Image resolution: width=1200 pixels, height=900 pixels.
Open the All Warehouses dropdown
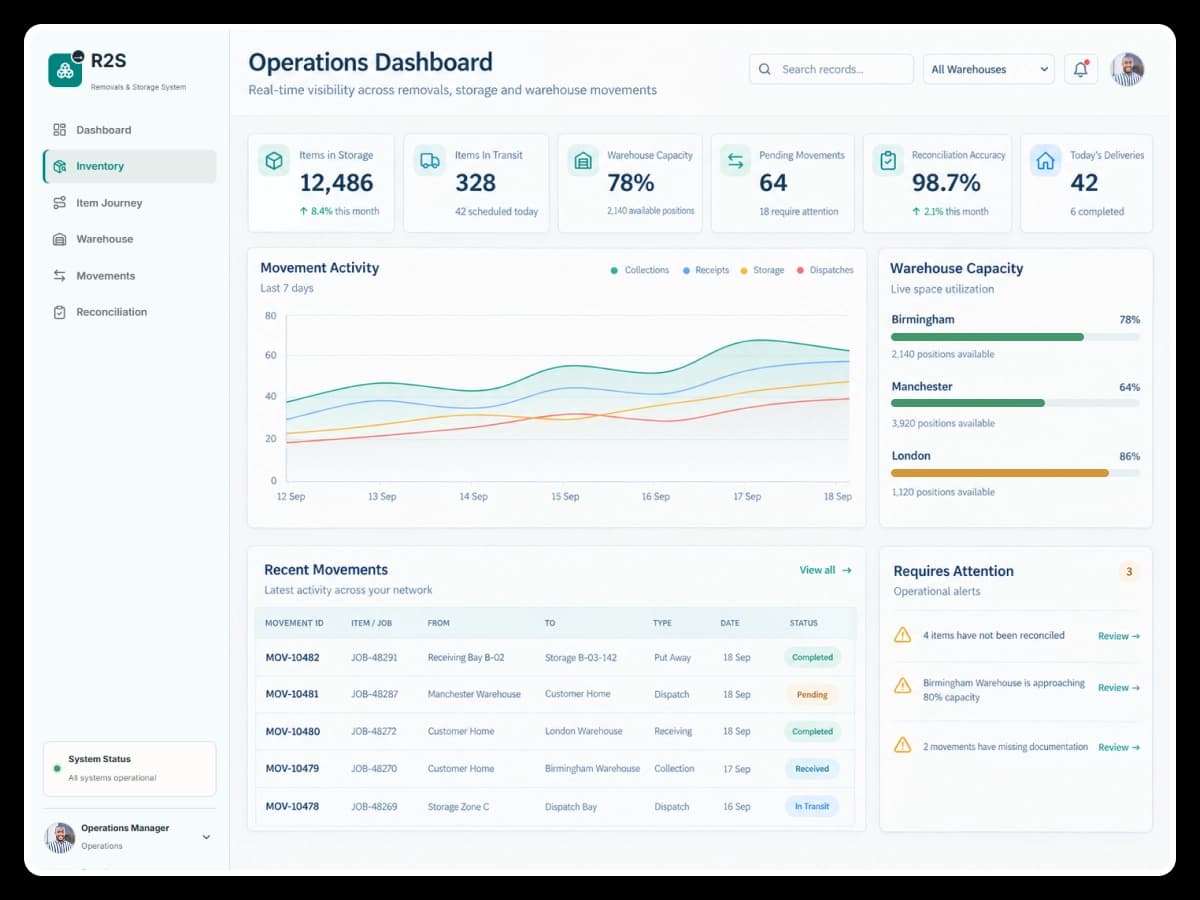tap(989, 69)
